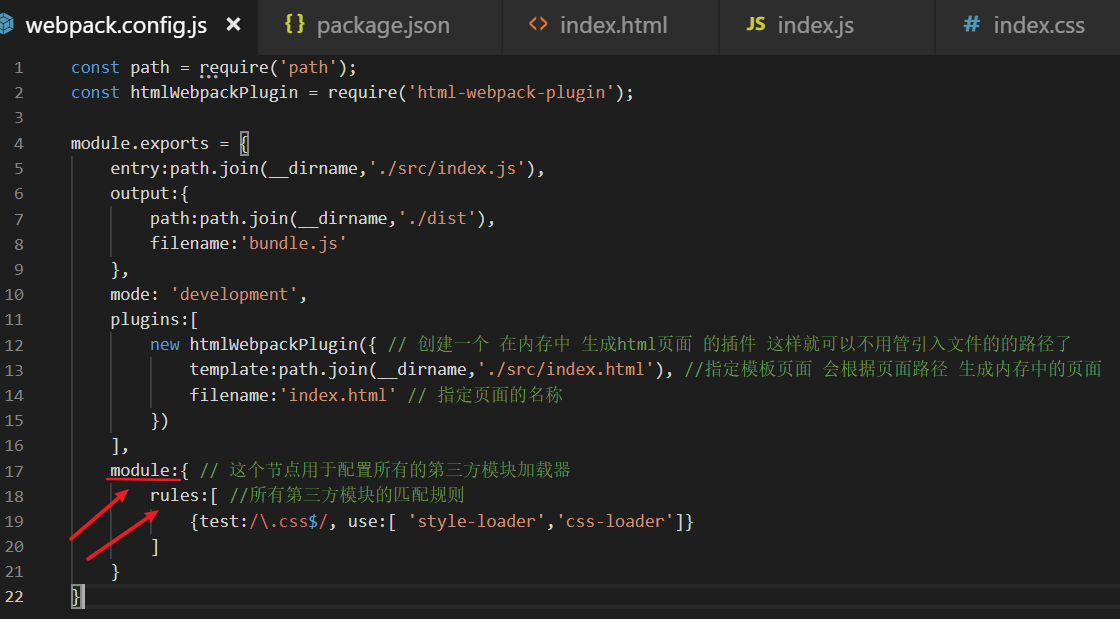
Task: Click 'plugins' key on line 11
Action: coord(145,319)
